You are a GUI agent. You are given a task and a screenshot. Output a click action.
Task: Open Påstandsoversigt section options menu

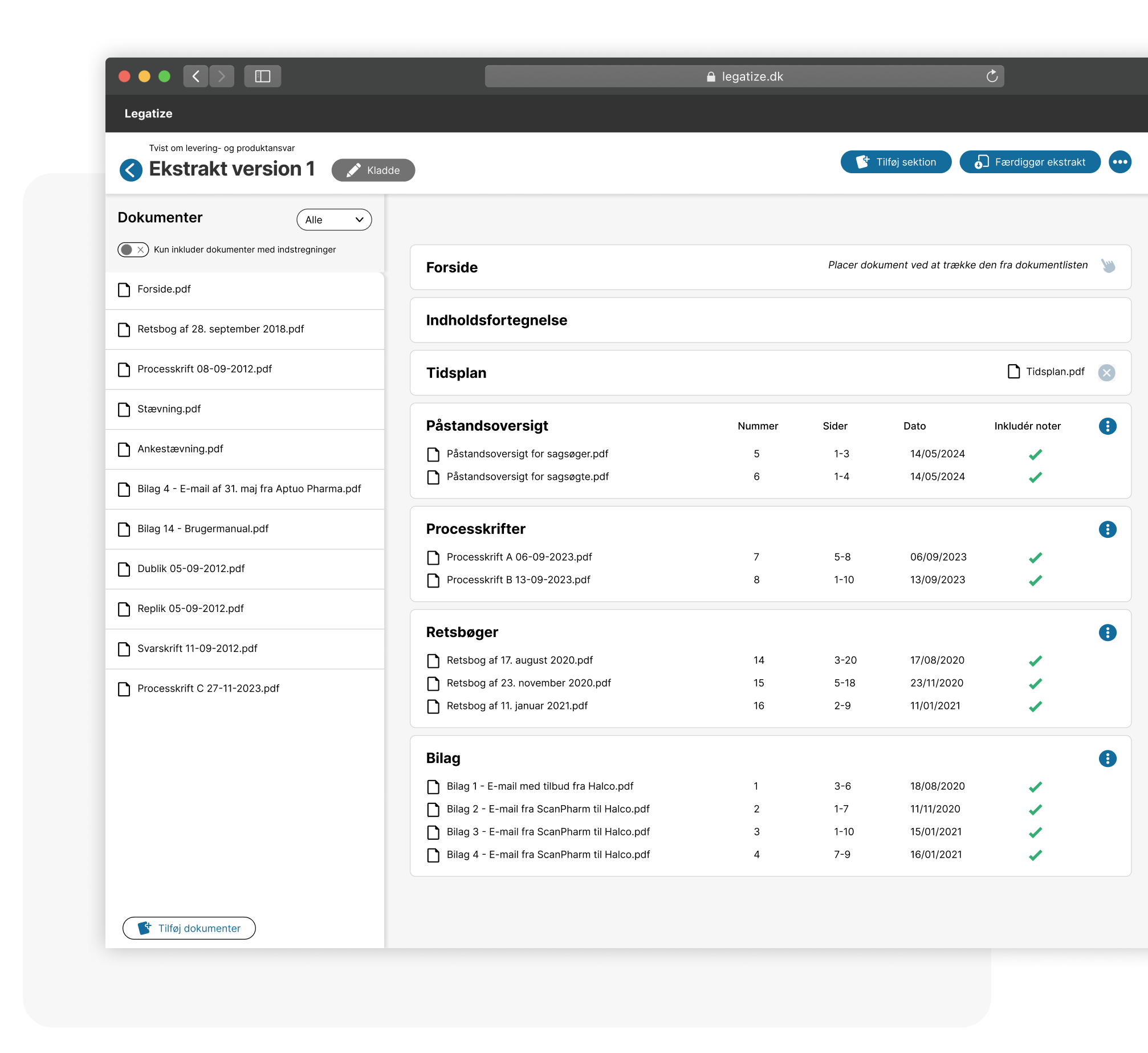1108,426
